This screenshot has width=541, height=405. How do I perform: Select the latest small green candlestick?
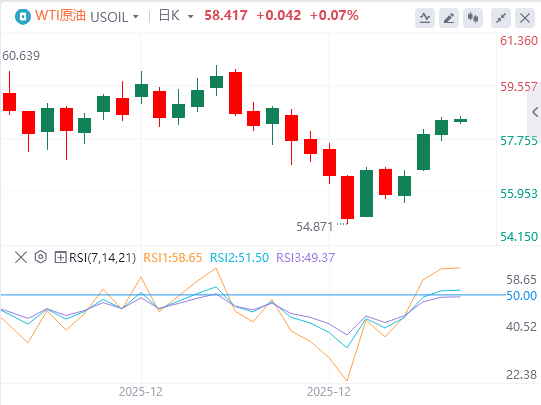[460, 120]
